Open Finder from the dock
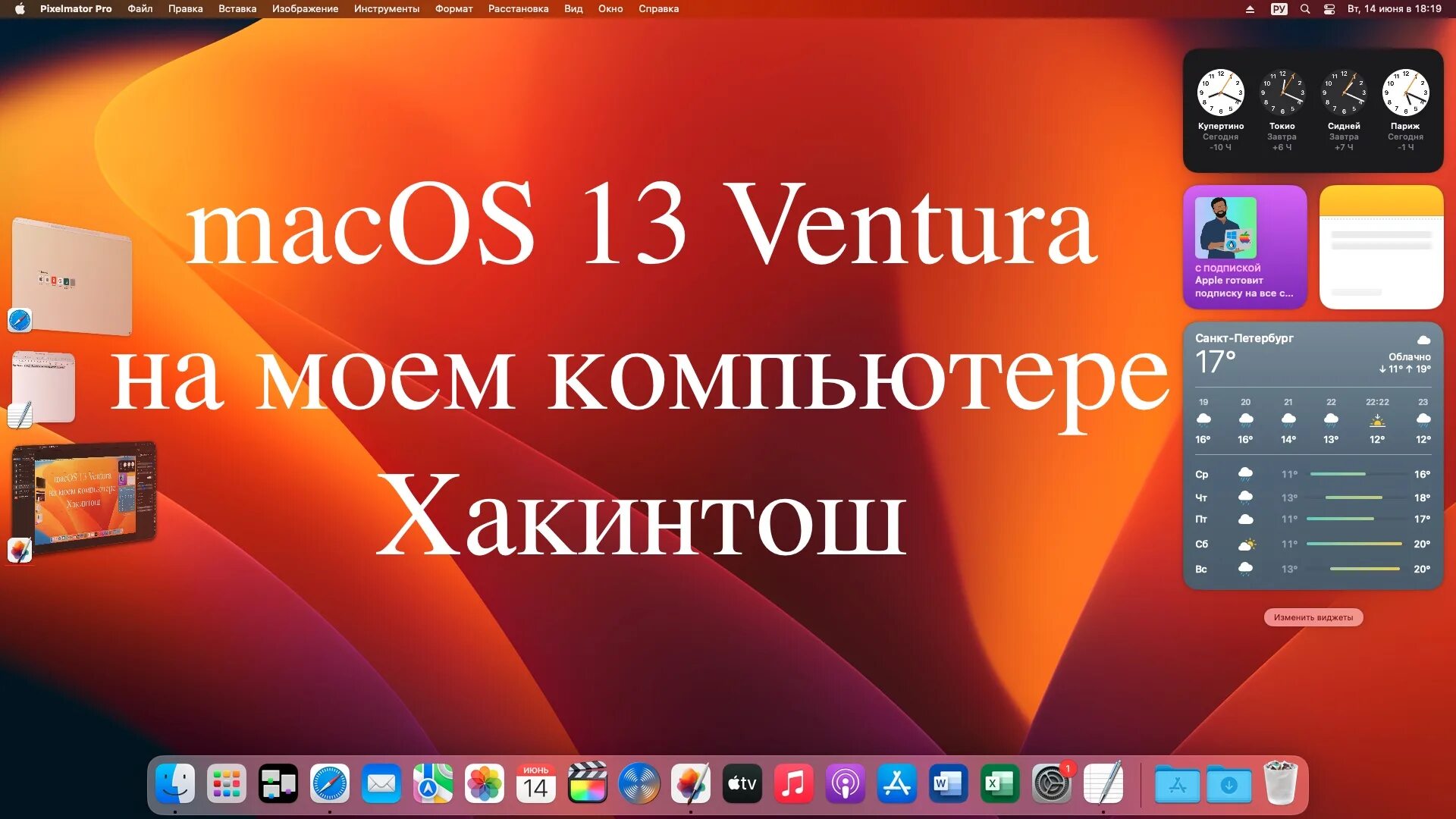1456x819 pixels. pos(175,783)
